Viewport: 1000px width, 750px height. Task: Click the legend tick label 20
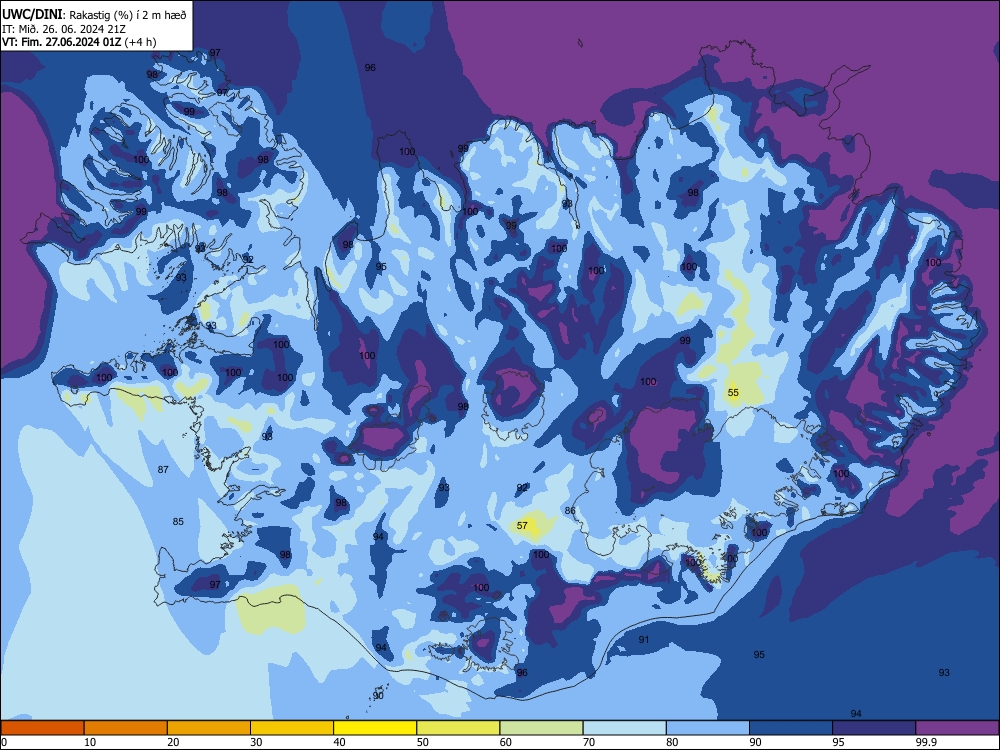coord(173,742)
